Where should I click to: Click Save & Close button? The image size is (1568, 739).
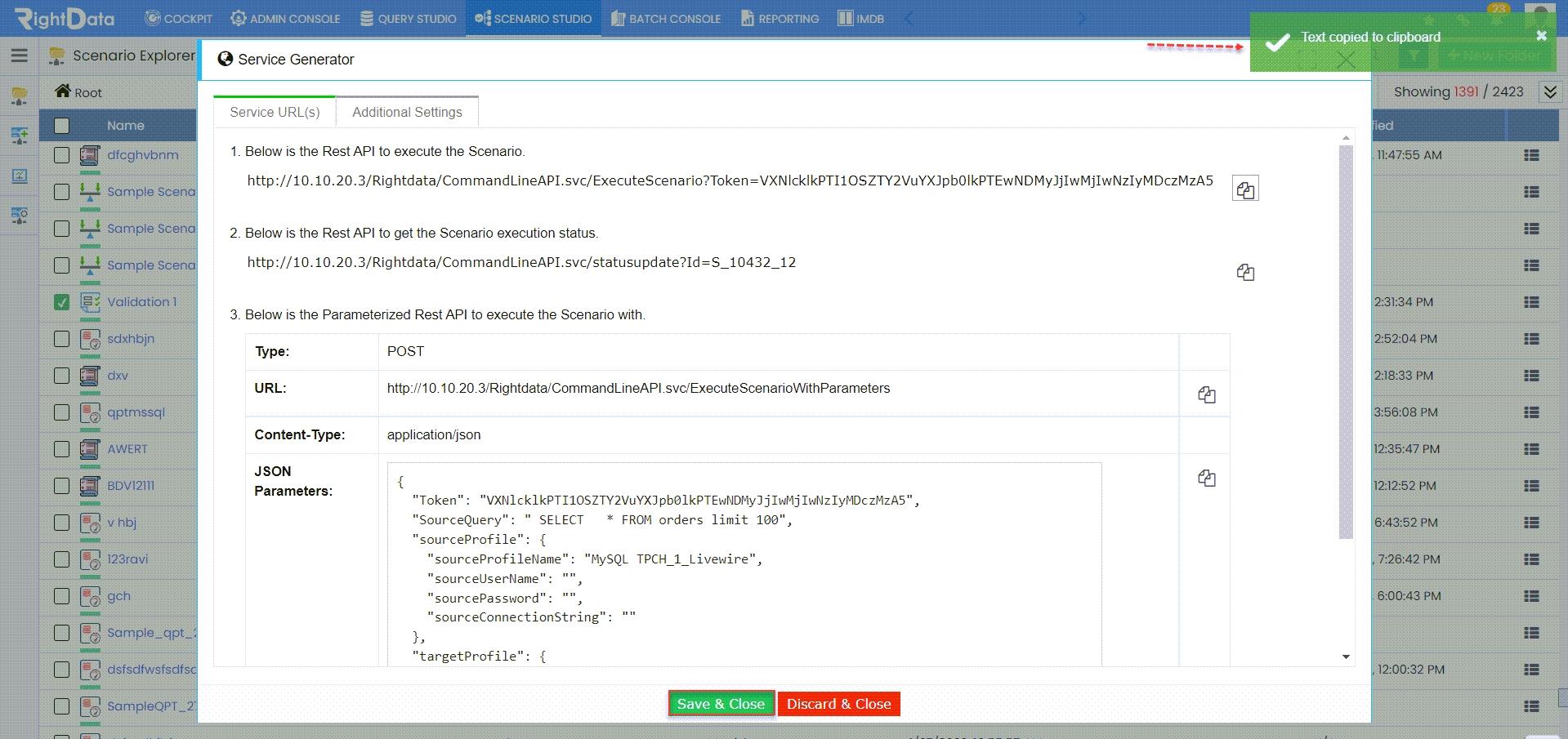(721, 704)
